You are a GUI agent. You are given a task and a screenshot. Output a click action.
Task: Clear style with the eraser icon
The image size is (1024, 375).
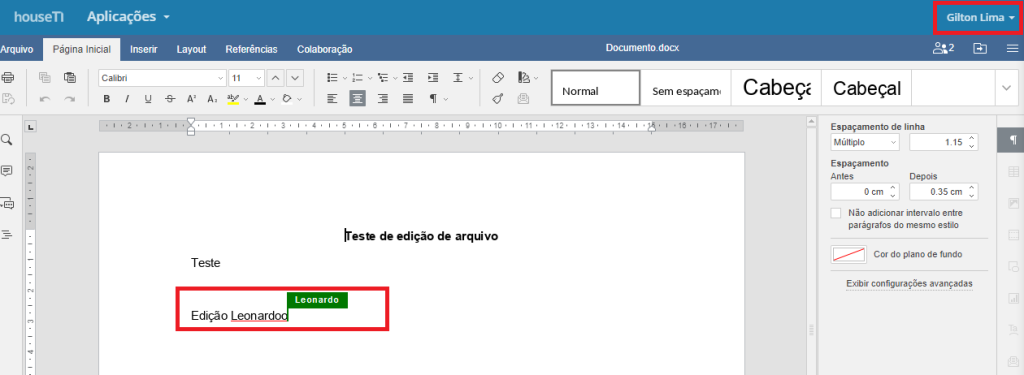click(498, 78)
